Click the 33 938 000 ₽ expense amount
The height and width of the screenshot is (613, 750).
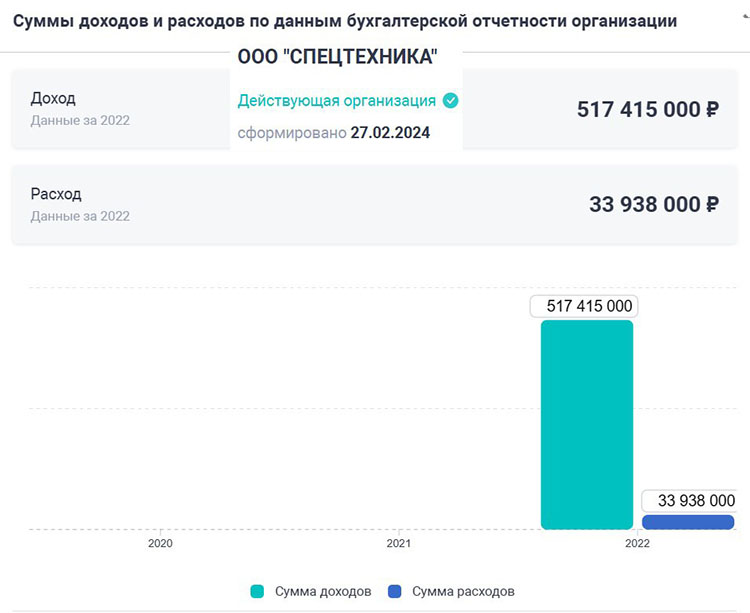click(654, 204)
